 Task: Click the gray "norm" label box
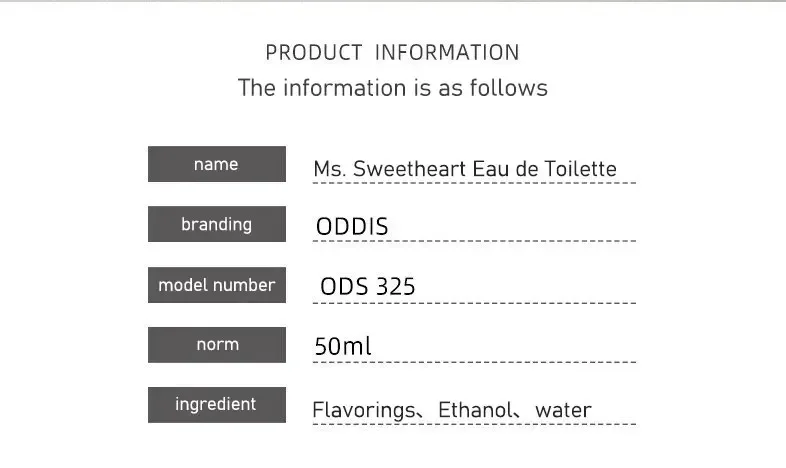(x=216, y=345)
